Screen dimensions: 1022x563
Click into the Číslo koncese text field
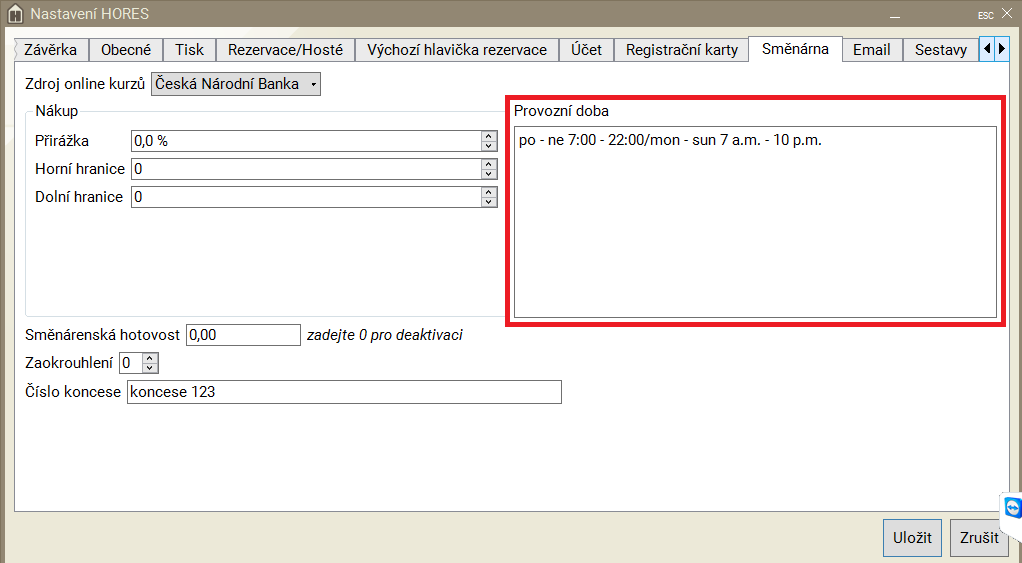point(344,392)
